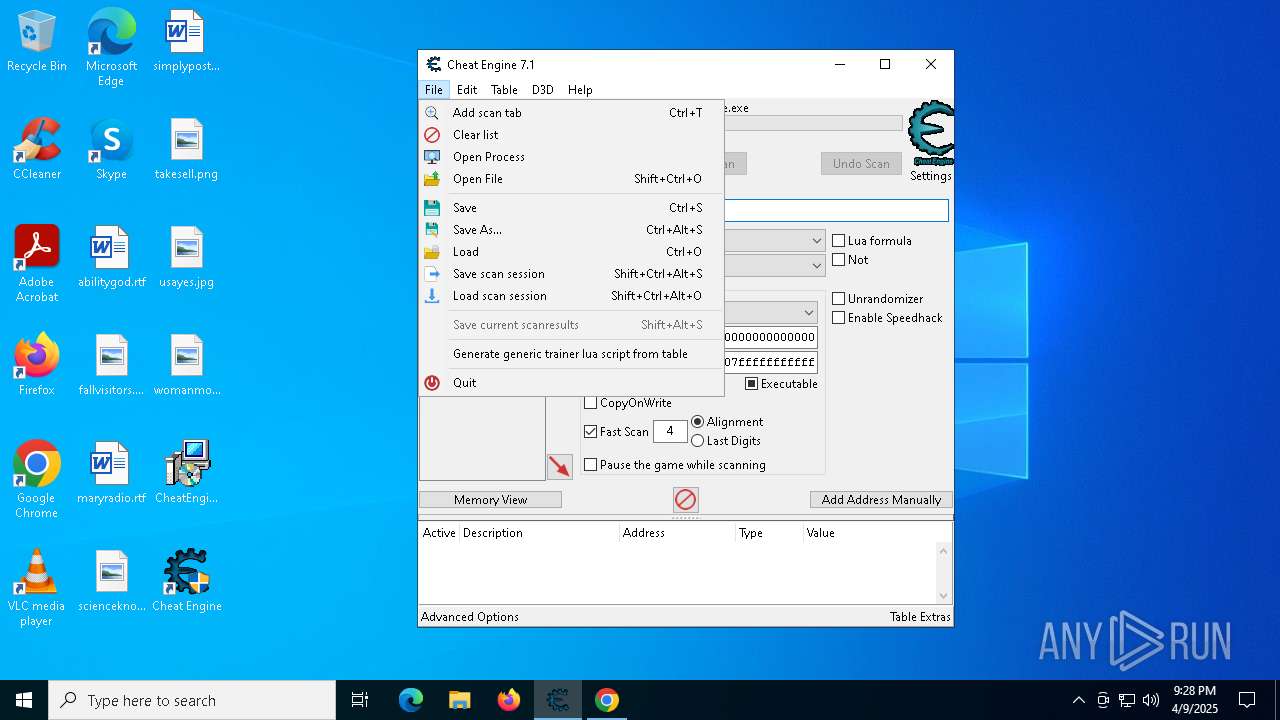
Task: Click the Undo Scan button
Action: click(861, 164)
